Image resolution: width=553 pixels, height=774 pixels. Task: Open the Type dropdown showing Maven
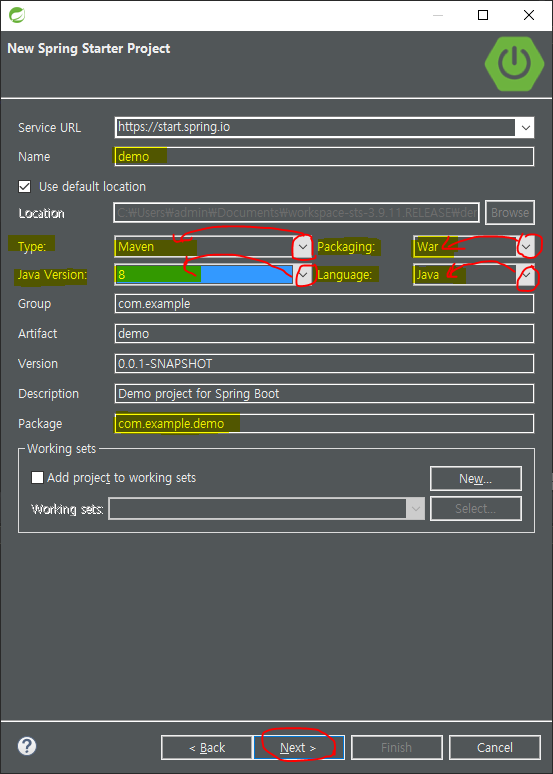click(304, 246)
